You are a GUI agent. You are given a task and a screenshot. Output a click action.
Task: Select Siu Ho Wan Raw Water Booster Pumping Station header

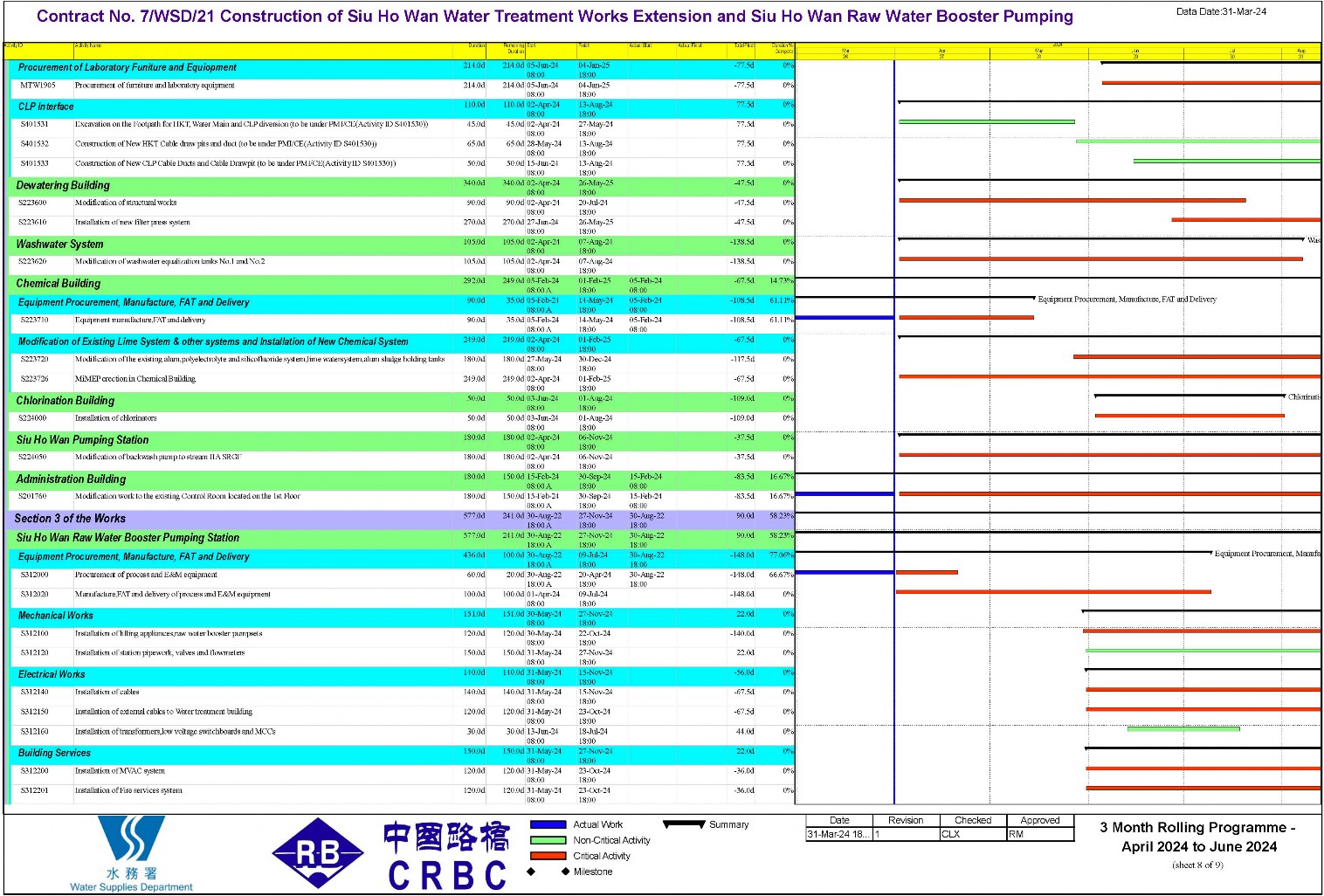[x=402, y=538]
